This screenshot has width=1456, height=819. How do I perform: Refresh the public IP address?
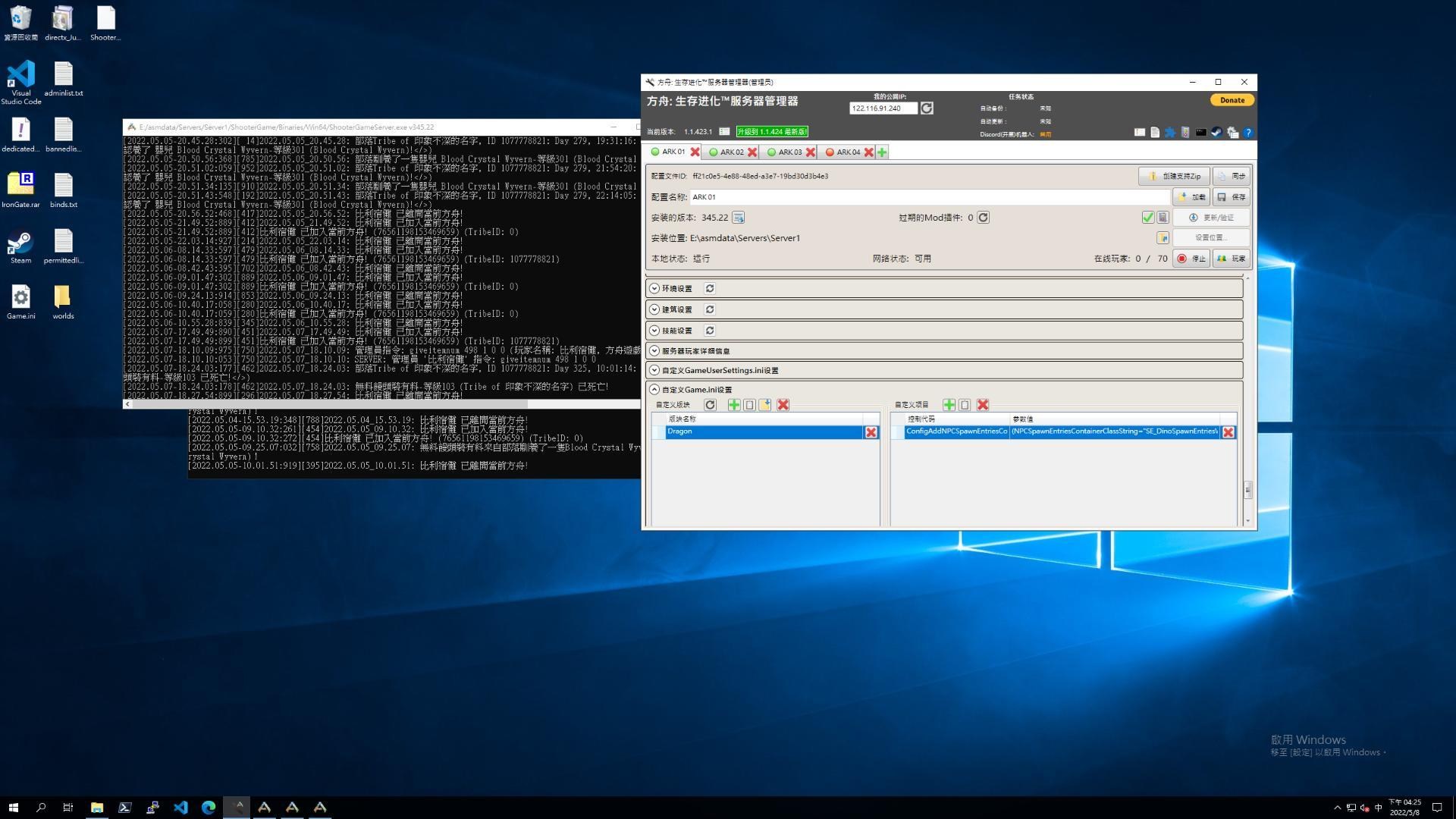(x=927, y=108)
